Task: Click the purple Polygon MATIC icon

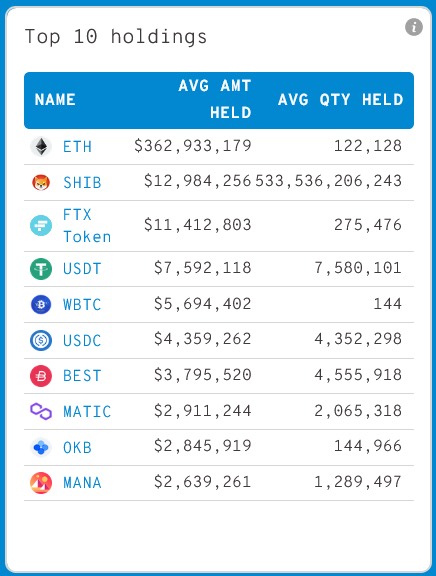Action: (x=41, y=411)
